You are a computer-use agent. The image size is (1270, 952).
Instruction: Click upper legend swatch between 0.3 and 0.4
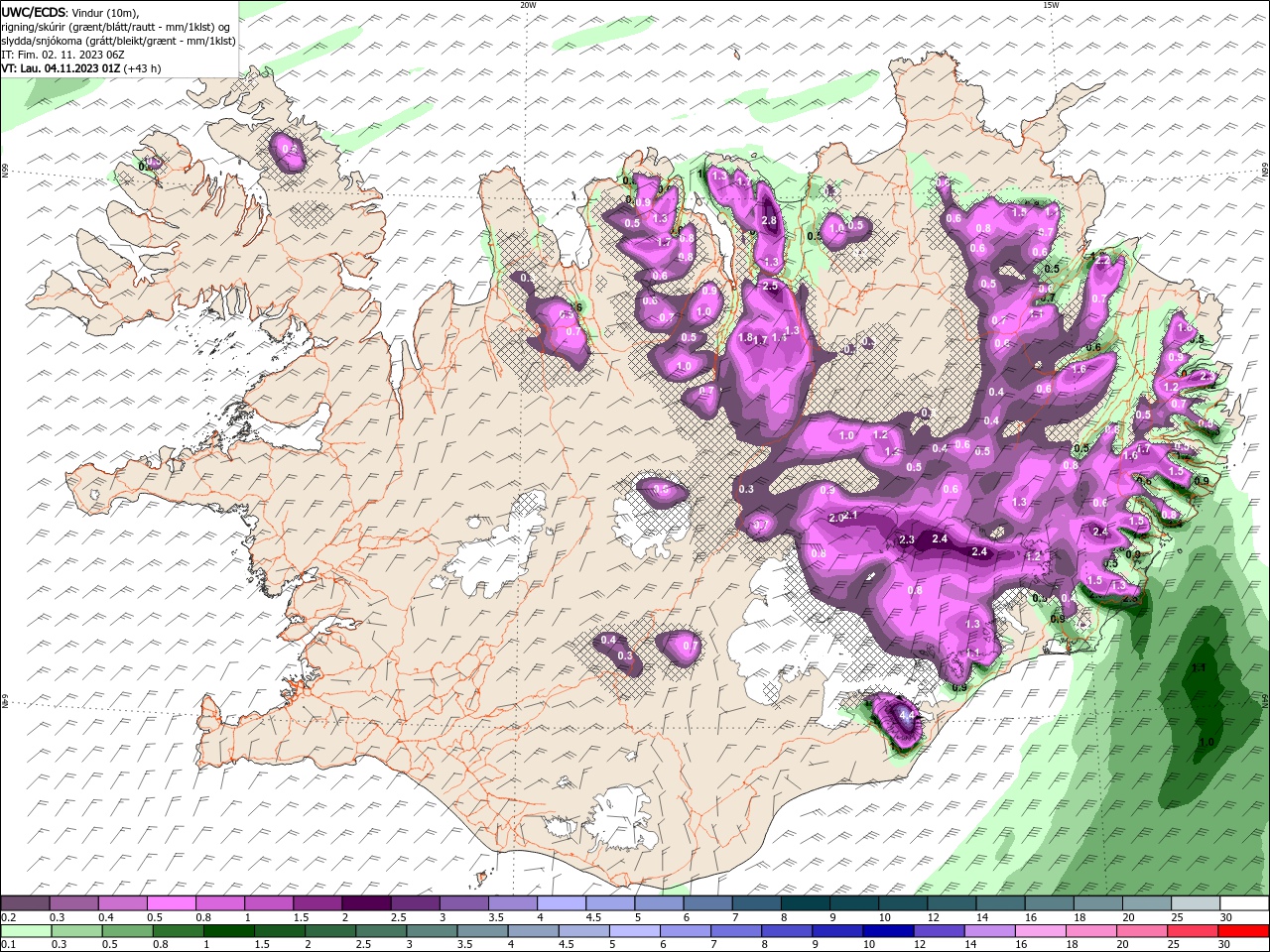pyautogui.click(x=73, y=903)
